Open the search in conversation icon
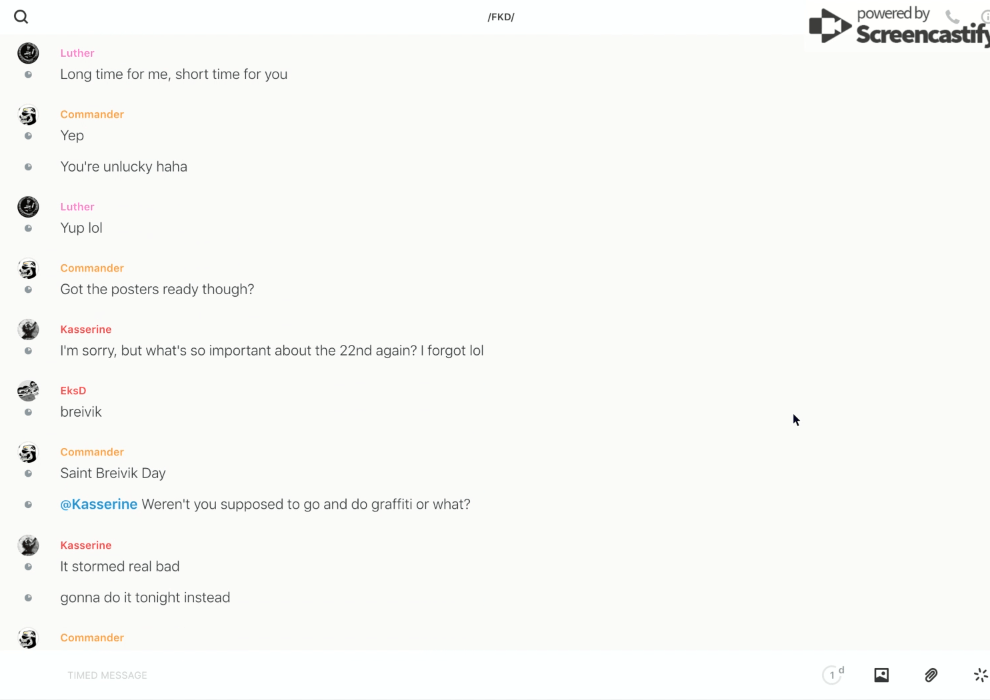This screenshot has width=990, height=700. pyautogui.click(x=21, y=17)
